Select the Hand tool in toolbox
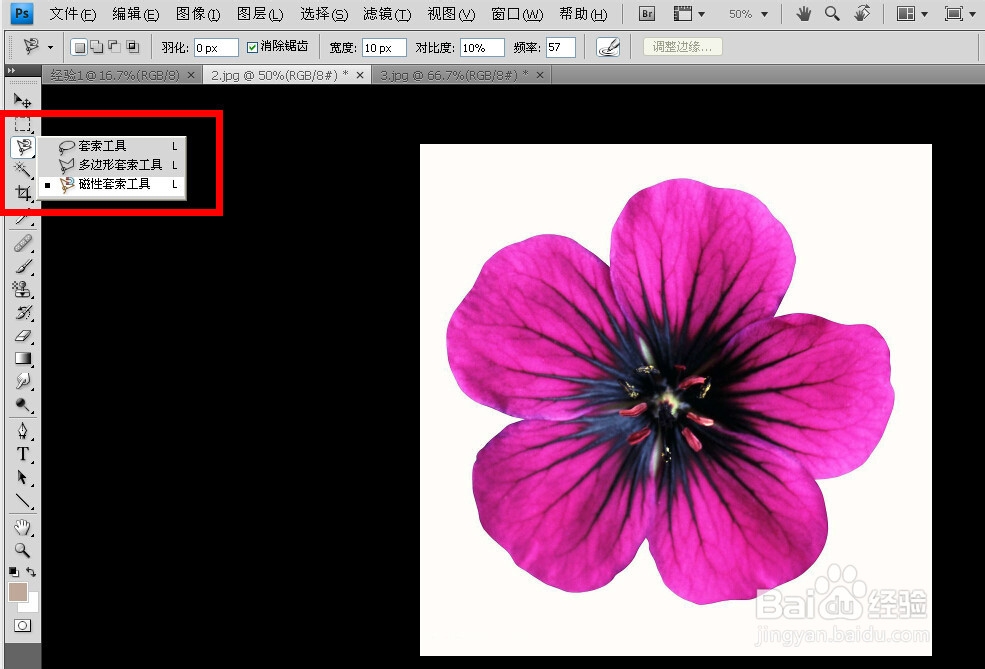This screenshot has width=985, height=669. tap(23, 527)
